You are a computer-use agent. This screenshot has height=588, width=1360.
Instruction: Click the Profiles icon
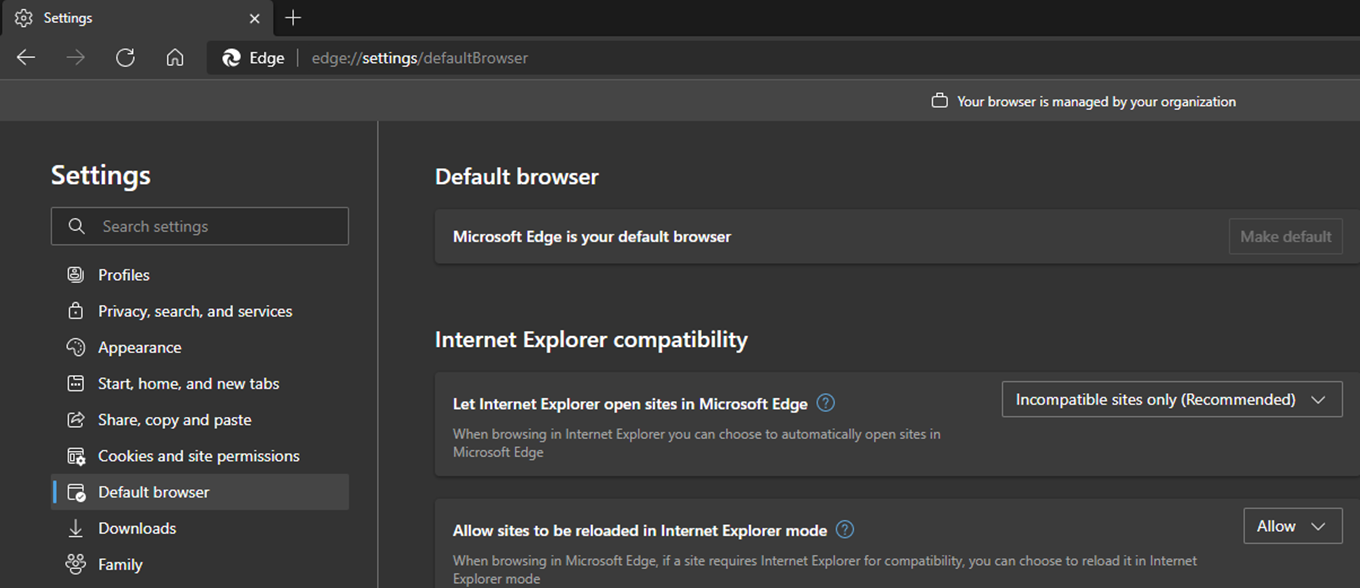(75, 274)
